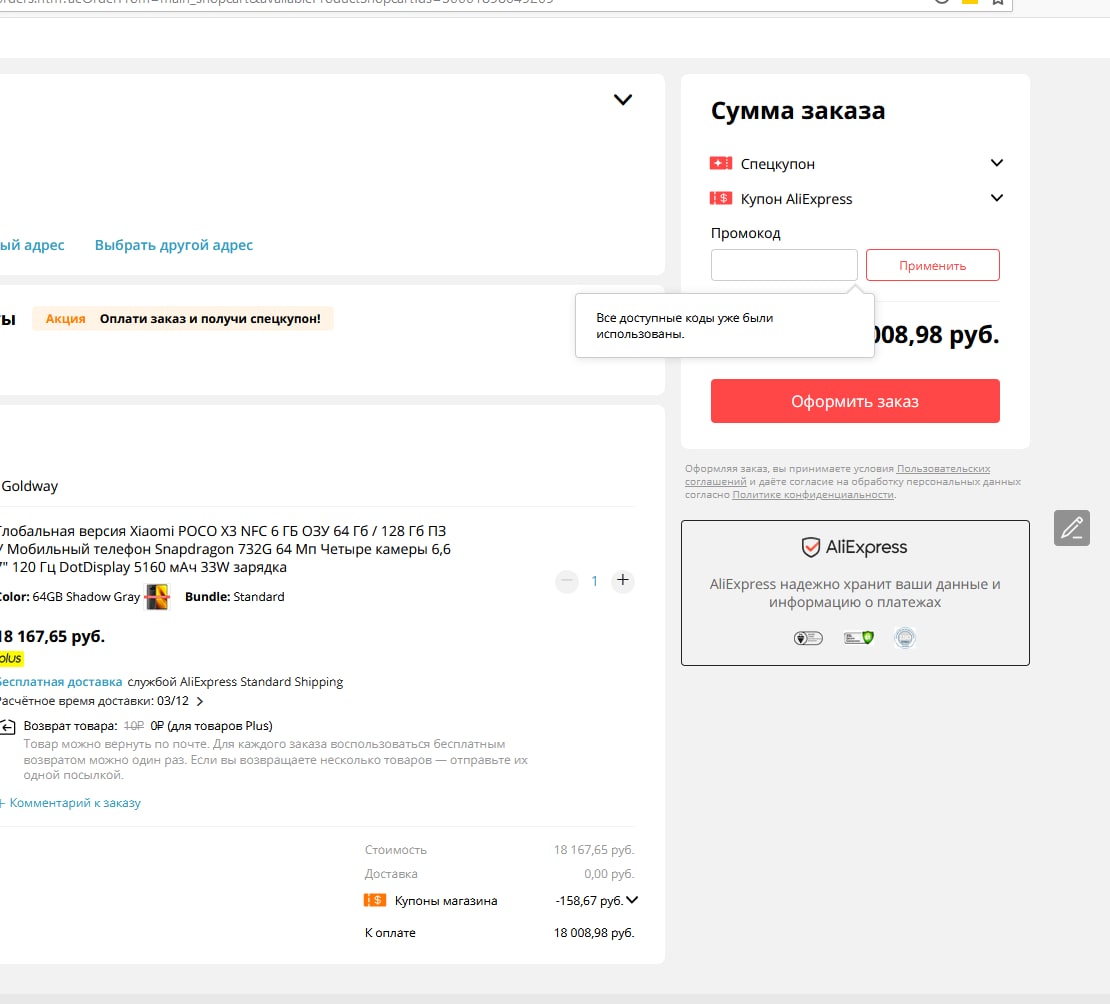This screenshot has height=1004, width=1110.
Task: Click the product color thumbnail Shadow Gray
Action: coord(157,596)
